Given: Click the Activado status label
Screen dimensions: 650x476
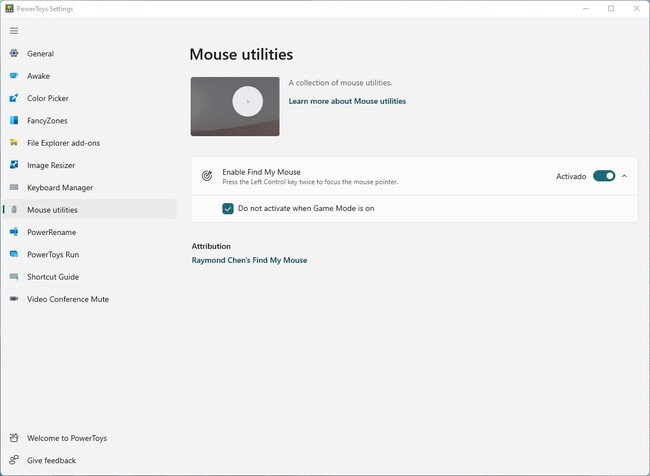Looking at the screenshot, I should [571, 176].
